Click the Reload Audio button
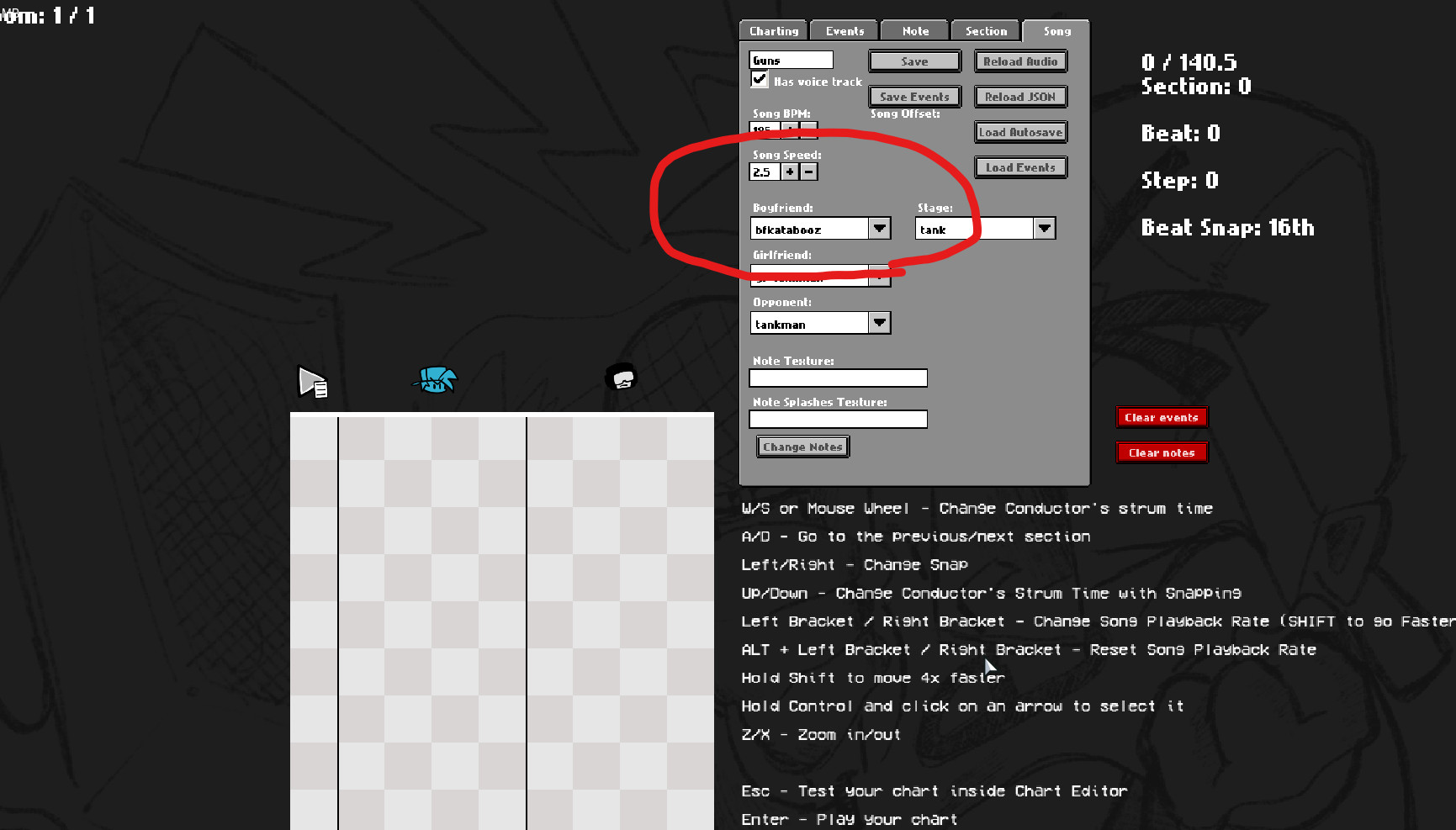Image resolution: width=1456 pixels, height=830 pixels. click(x=1020, y=61)
